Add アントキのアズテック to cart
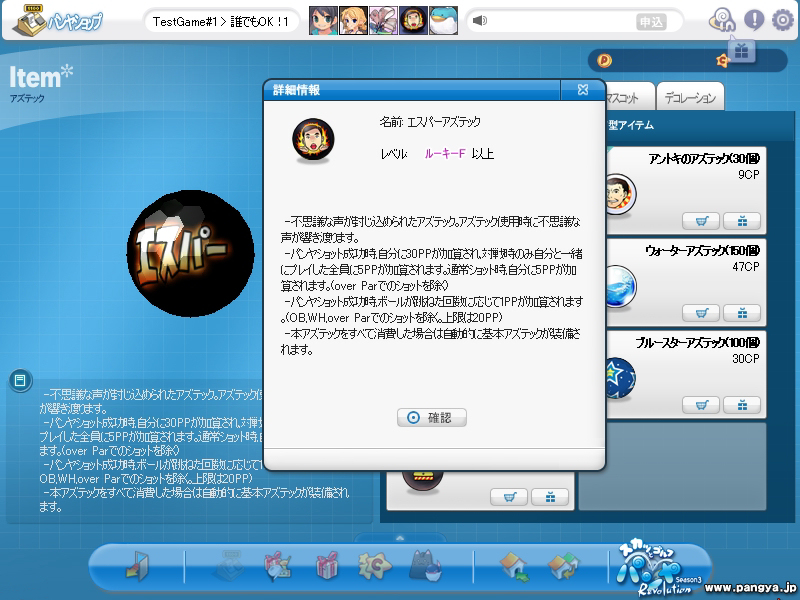 click(701, 221)
